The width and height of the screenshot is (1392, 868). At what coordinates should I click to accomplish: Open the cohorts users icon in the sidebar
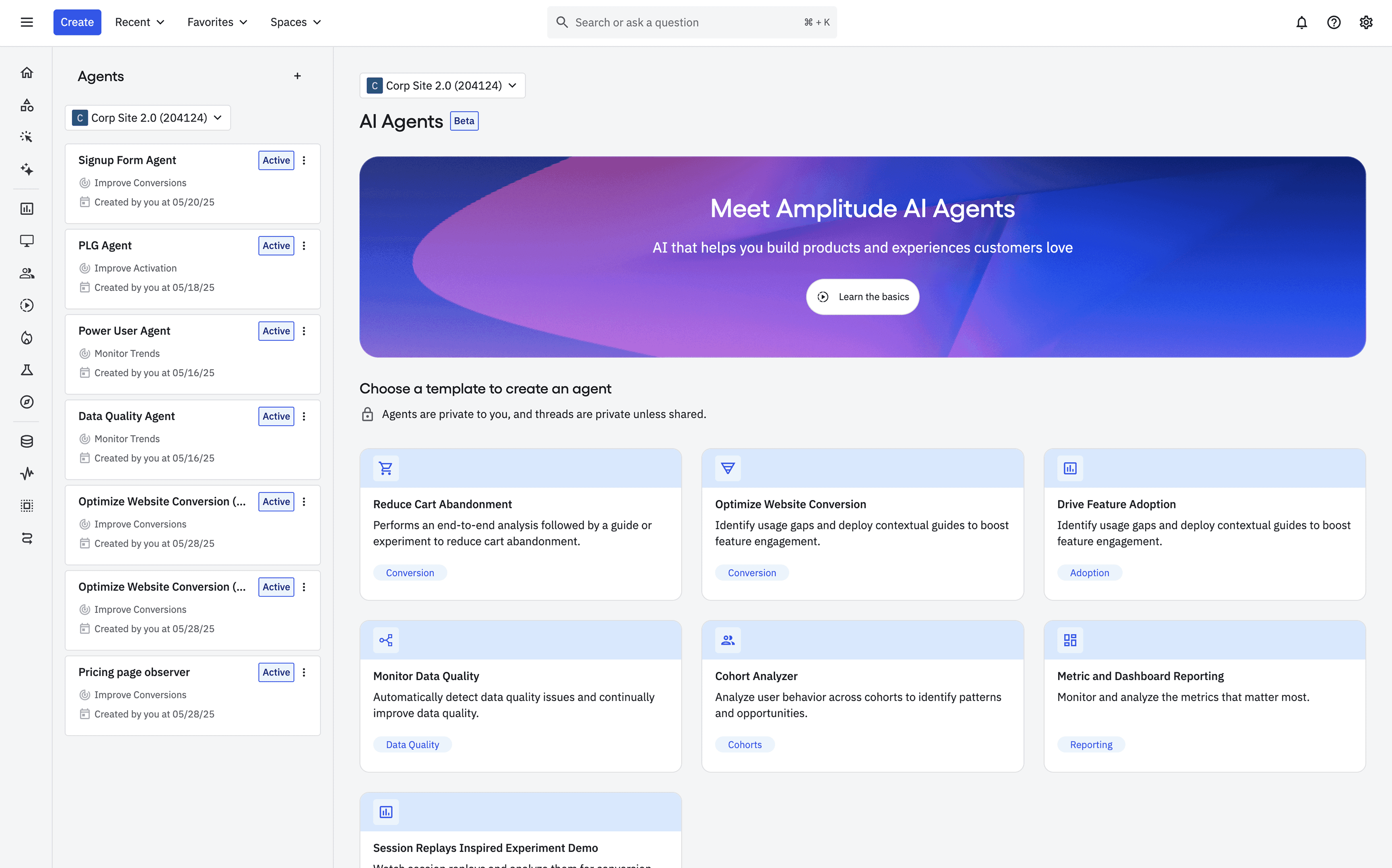(x=27, y=273)
